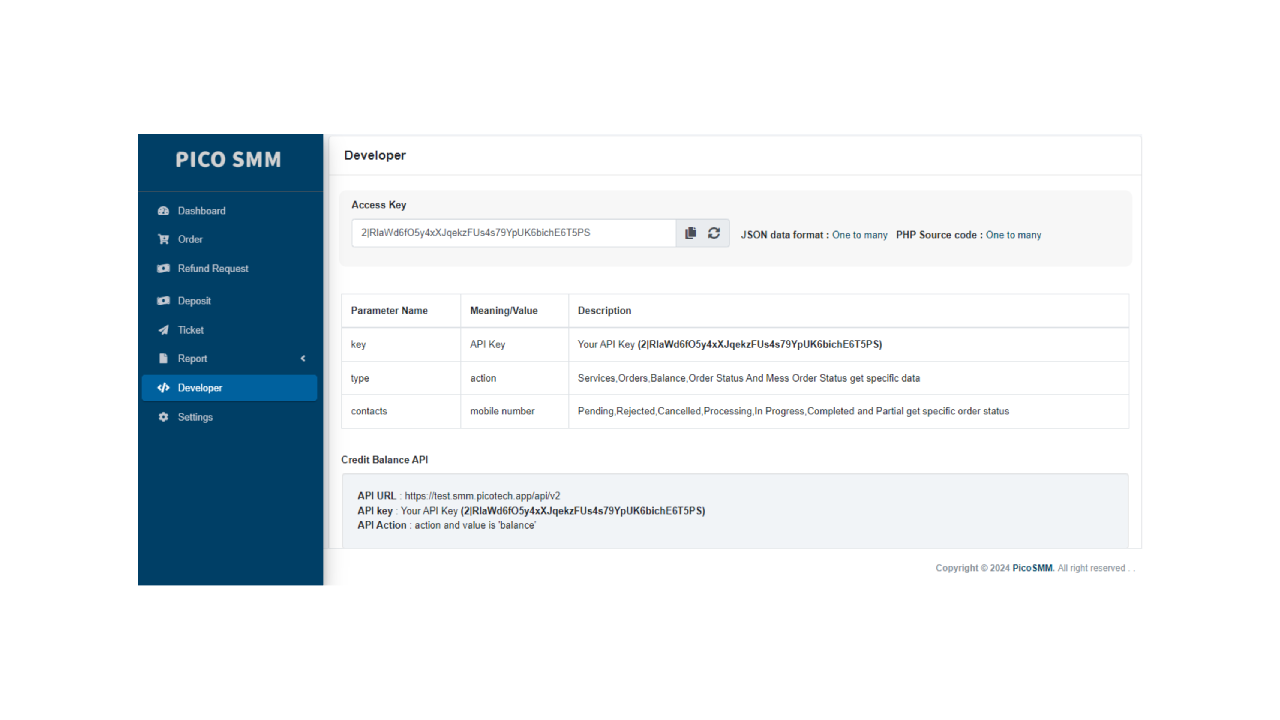Open the Order page from the sidebar
Image resolution: width=1280 pixels, height=720 pixels.
(190, 239)
